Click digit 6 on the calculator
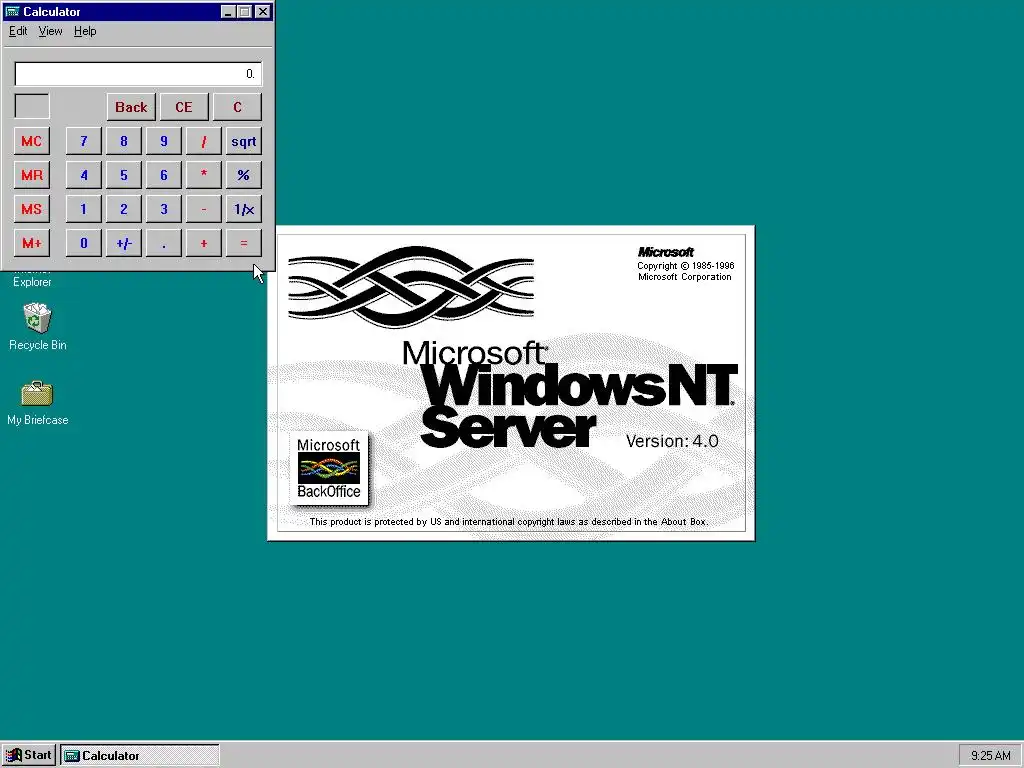Screen dimensions: 1024x768 (x=163, y=175)
